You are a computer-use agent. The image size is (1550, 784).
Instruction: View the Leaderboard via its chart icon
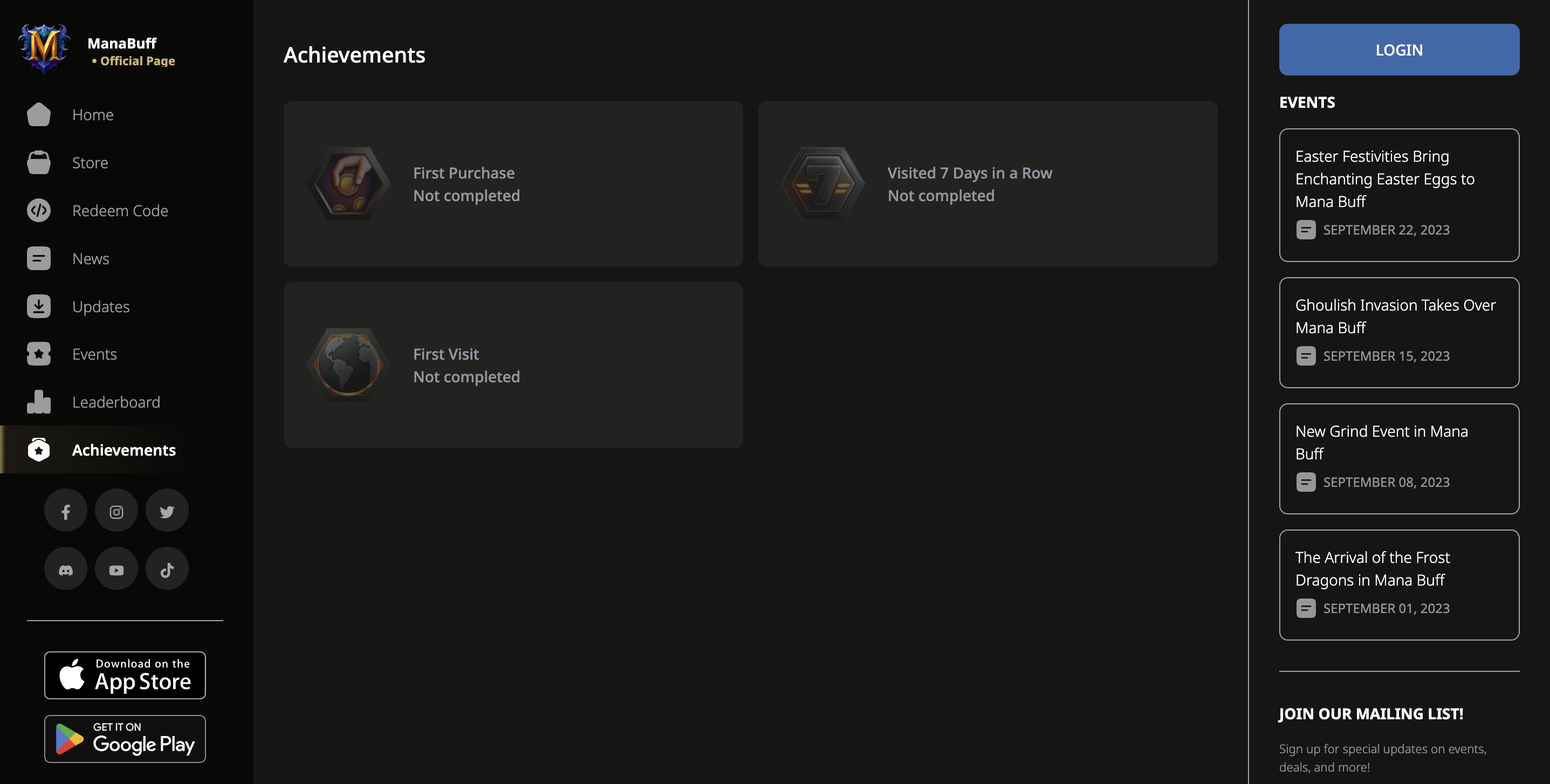[x=38, y=401]
